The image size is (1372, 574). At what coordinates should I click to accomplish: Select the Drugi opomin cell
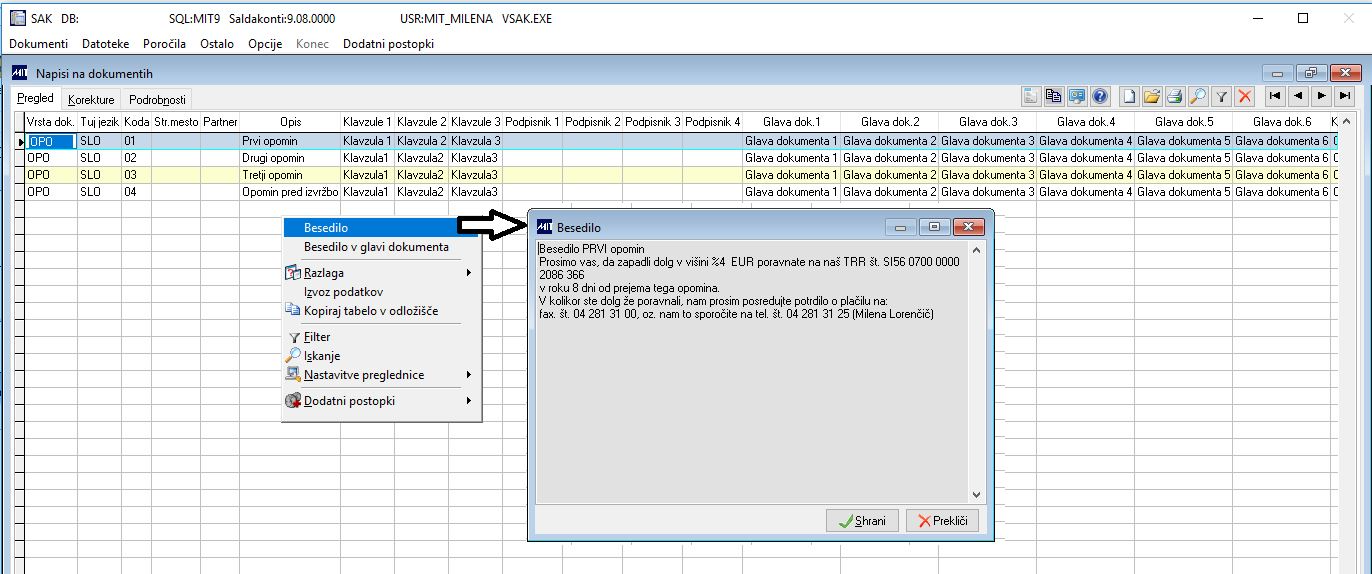tap(290, 158)
